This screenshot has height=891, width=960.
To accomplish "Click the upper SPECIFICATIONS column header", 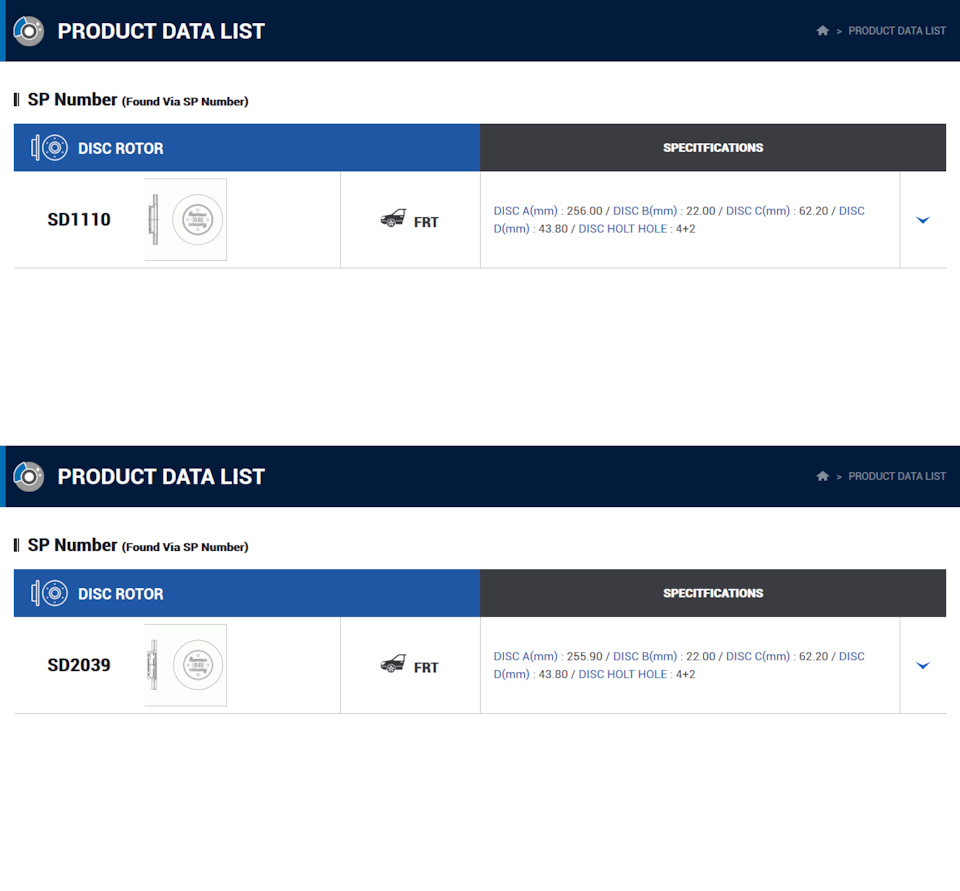I will [713, 148].
